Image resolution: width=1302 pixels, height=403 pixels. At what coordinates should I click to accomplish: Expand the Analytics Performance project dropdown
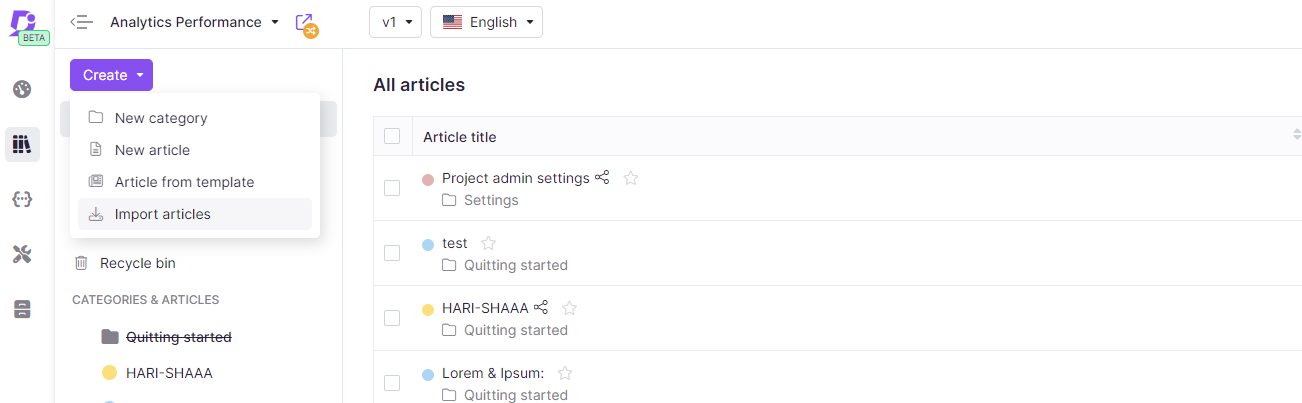[194, 22]
